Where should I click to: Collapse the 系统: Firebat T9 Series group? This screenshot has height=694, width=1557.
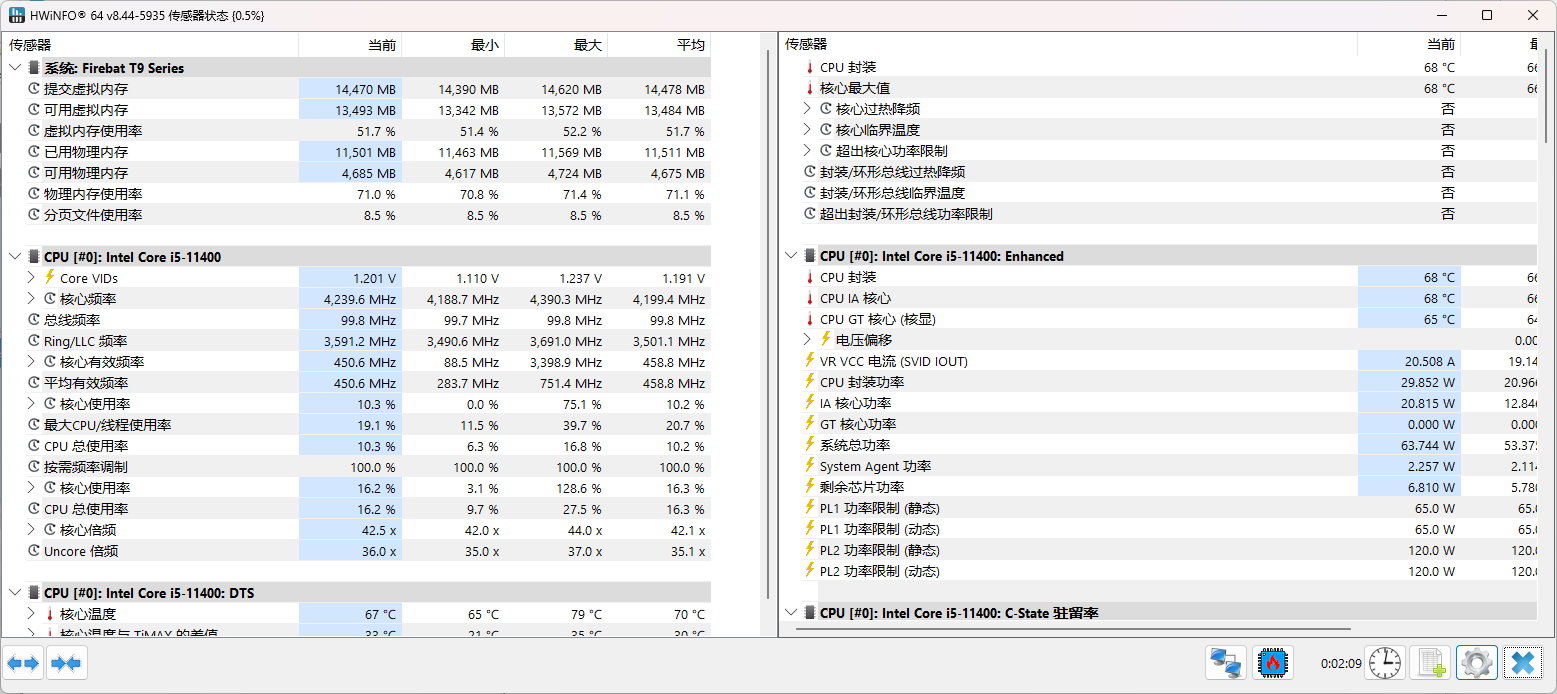tap(15, 68)
